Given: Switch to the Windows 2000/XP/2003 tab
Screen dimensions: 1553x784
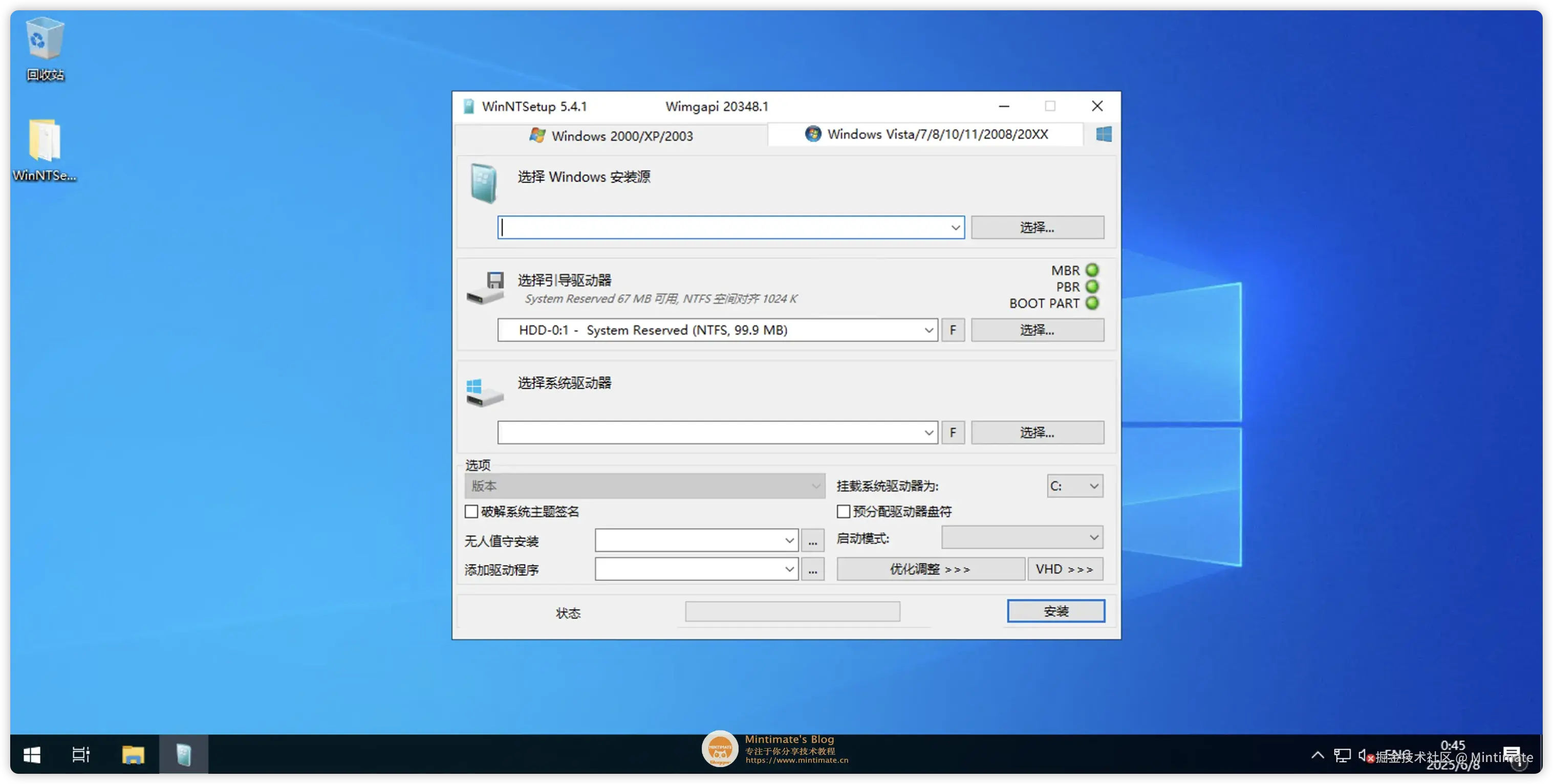Looking at the screenshot, I should point(622,136).
